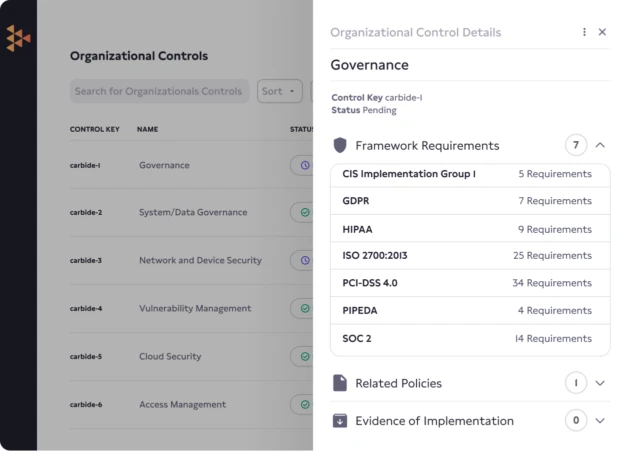The height and width of the screenshot is (451, 630).
Task: Open the Sort dropdown
Action: (280, 91)
